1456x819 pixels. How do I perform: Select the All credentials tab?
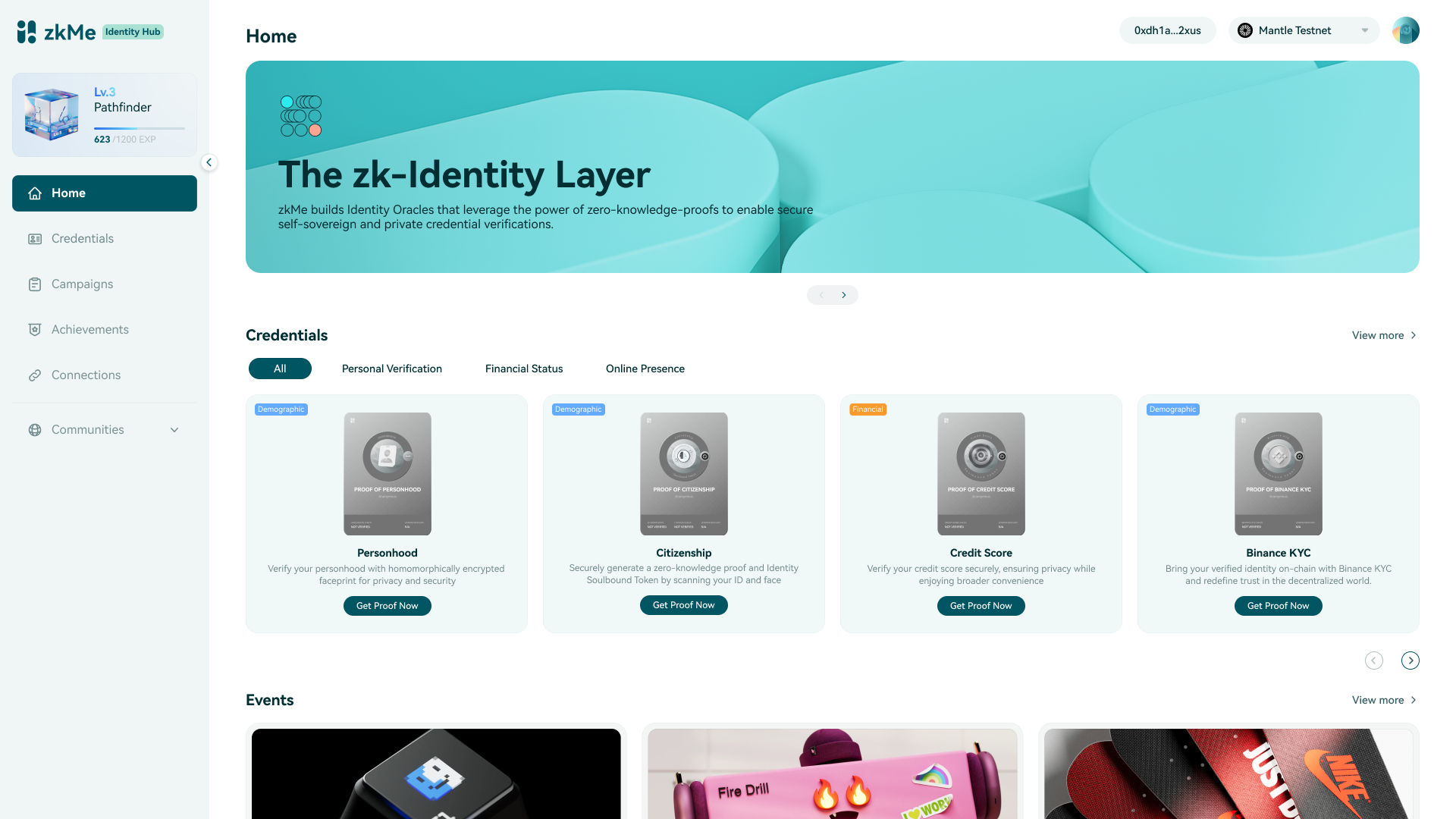click(x=280, y=369)
